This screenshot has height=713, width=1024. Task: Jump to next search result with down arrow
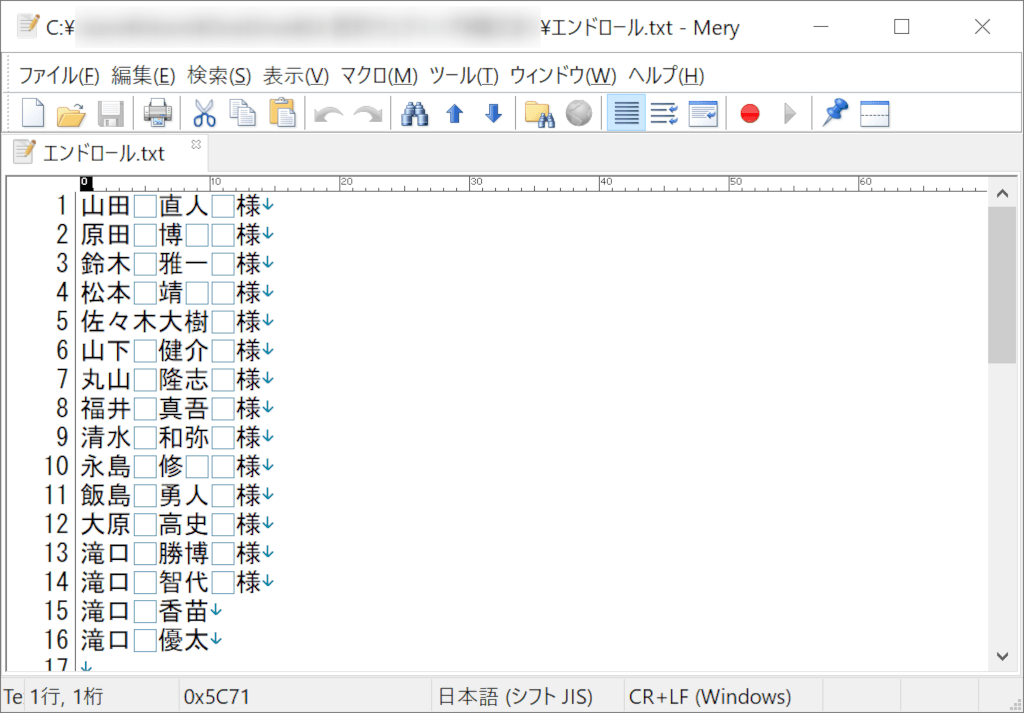click(492, 112)
